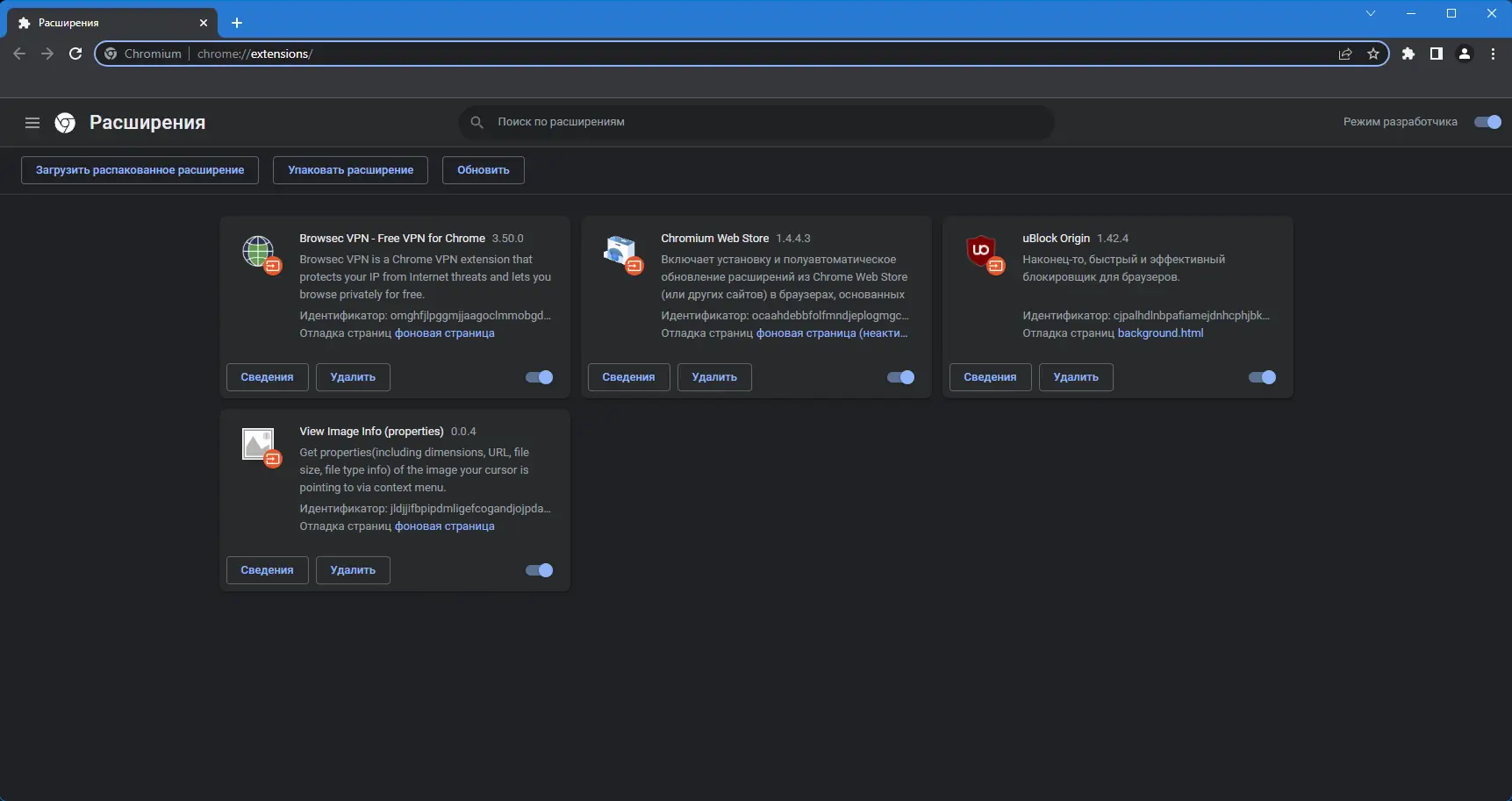Click the uBlock Origin Идентификатор line
The width and height of the screenshot is (1512, 801).
click(1146, 316)
